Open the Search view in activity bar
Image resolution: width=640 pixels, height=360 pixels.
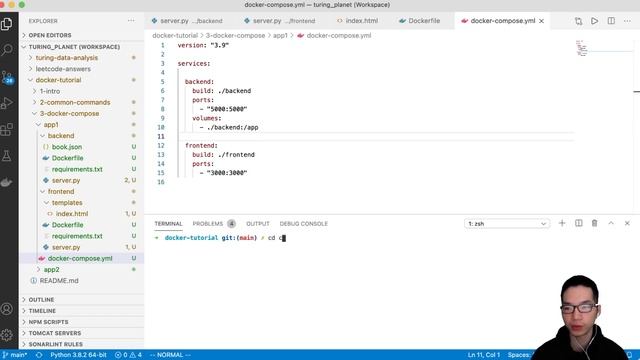7,50
